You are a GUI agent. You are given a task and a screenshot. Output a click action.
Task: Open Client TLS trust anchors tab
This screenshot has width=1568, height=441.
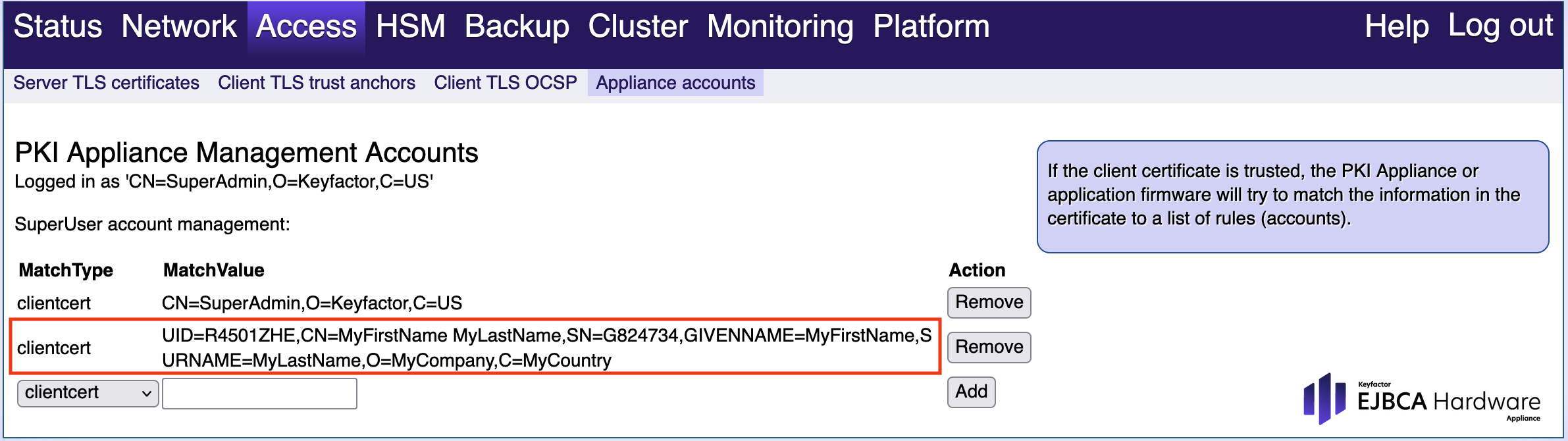[317, 83]
